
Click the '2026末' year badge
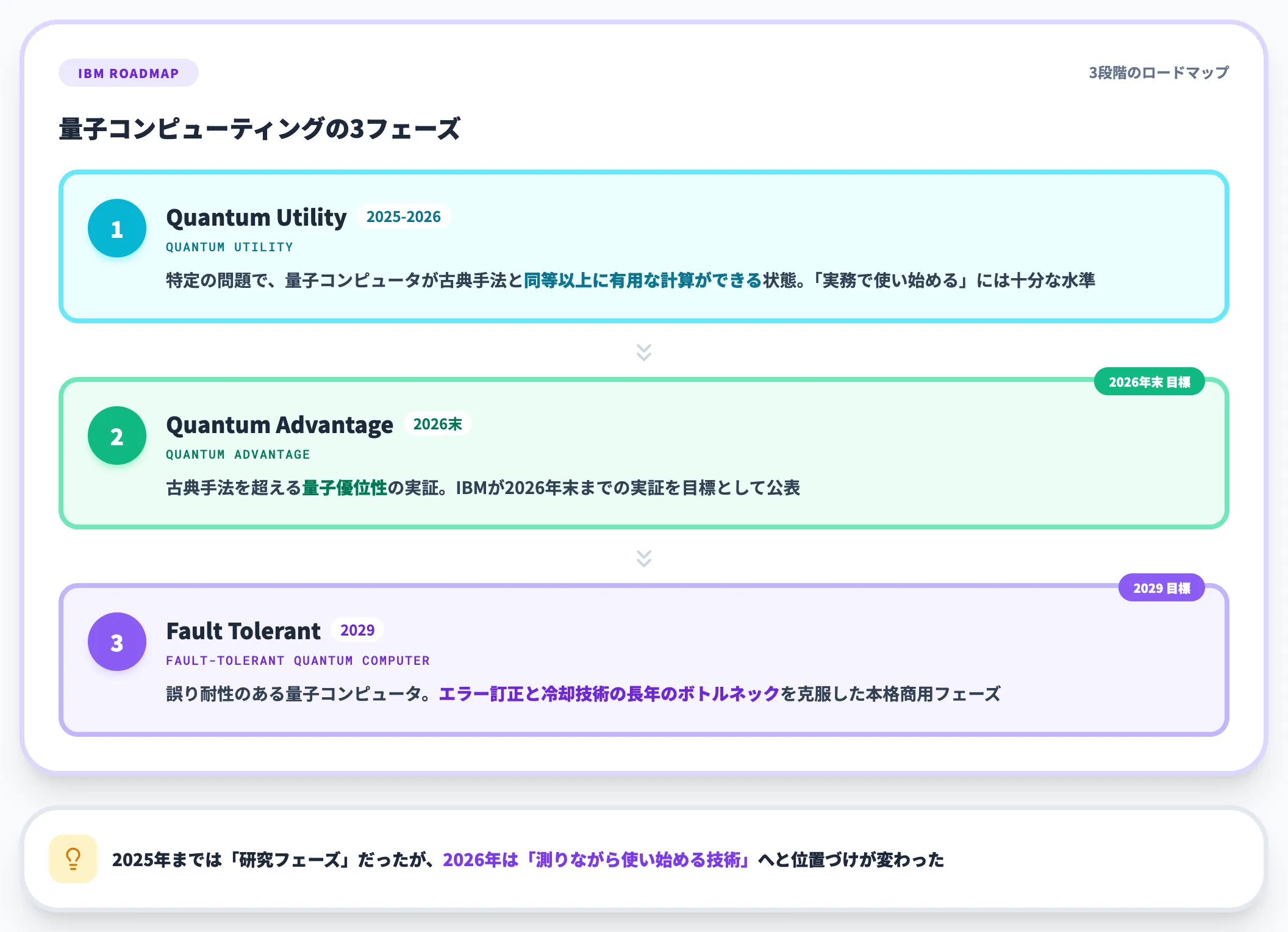(x=437, y=424)
